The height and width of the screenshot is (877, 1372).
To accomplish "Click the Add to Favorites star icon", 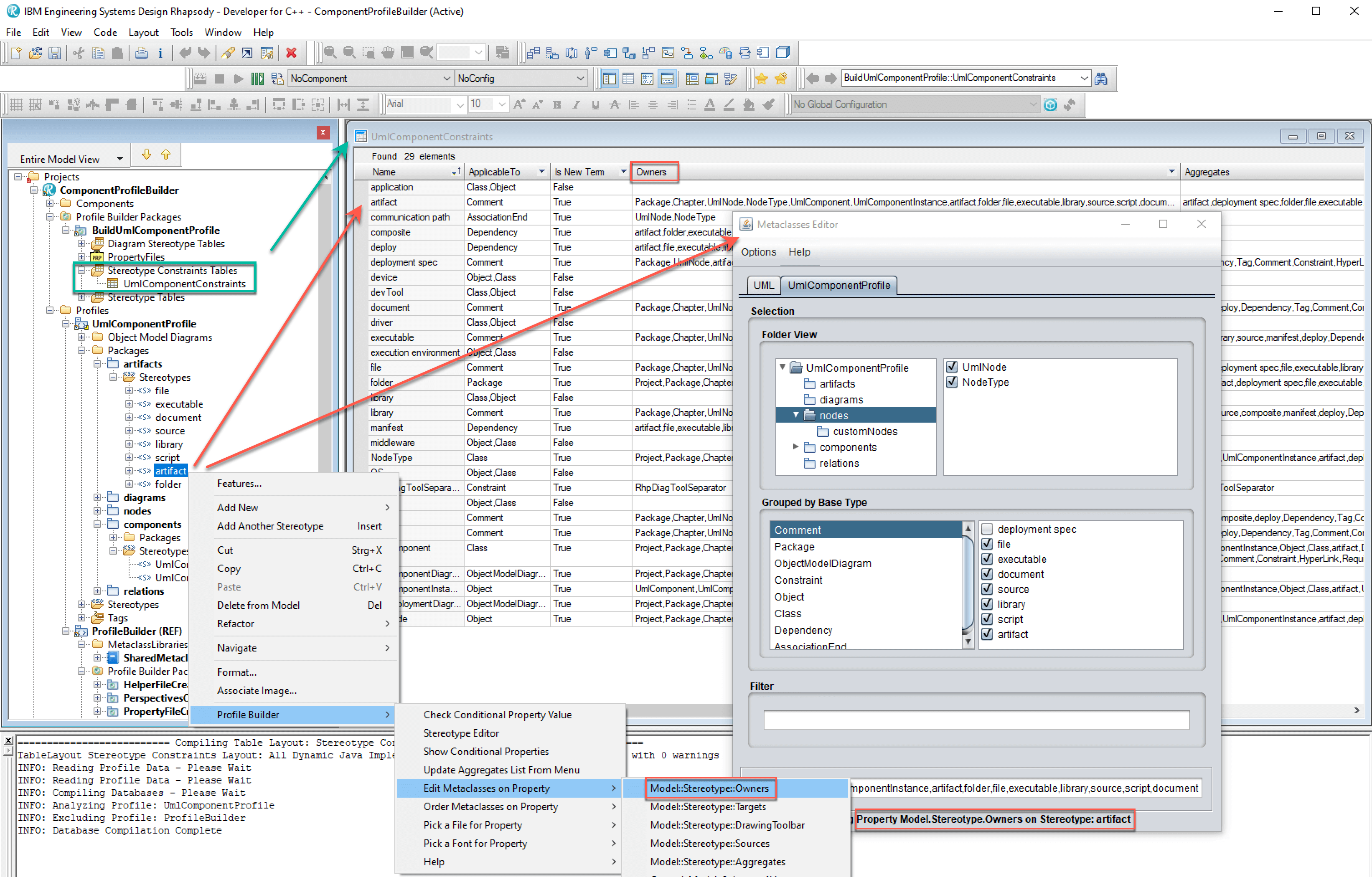I will 781,79.
